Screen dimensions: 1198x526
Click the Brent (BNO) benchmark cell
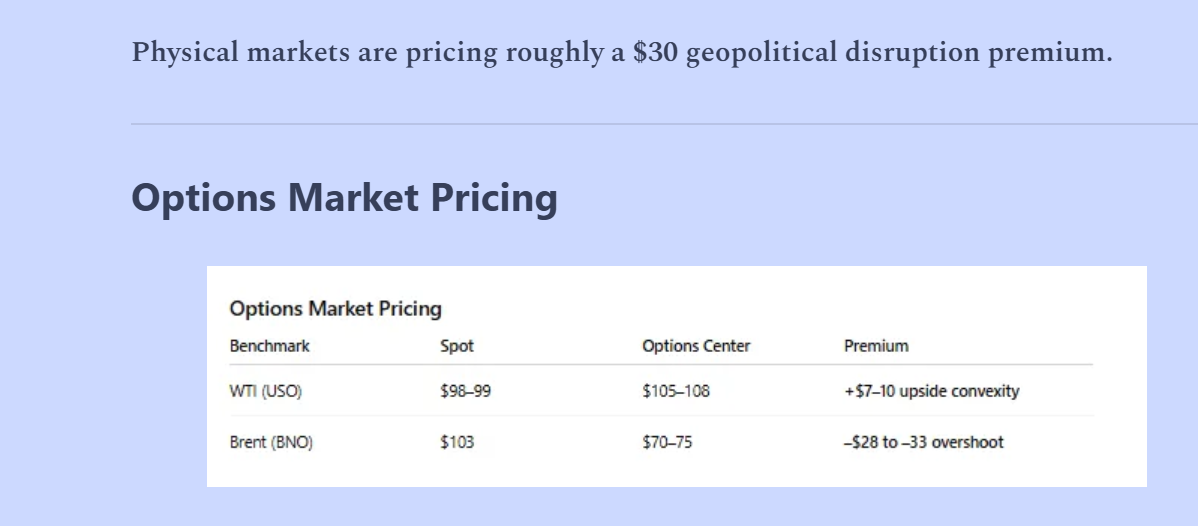(271, 442)
